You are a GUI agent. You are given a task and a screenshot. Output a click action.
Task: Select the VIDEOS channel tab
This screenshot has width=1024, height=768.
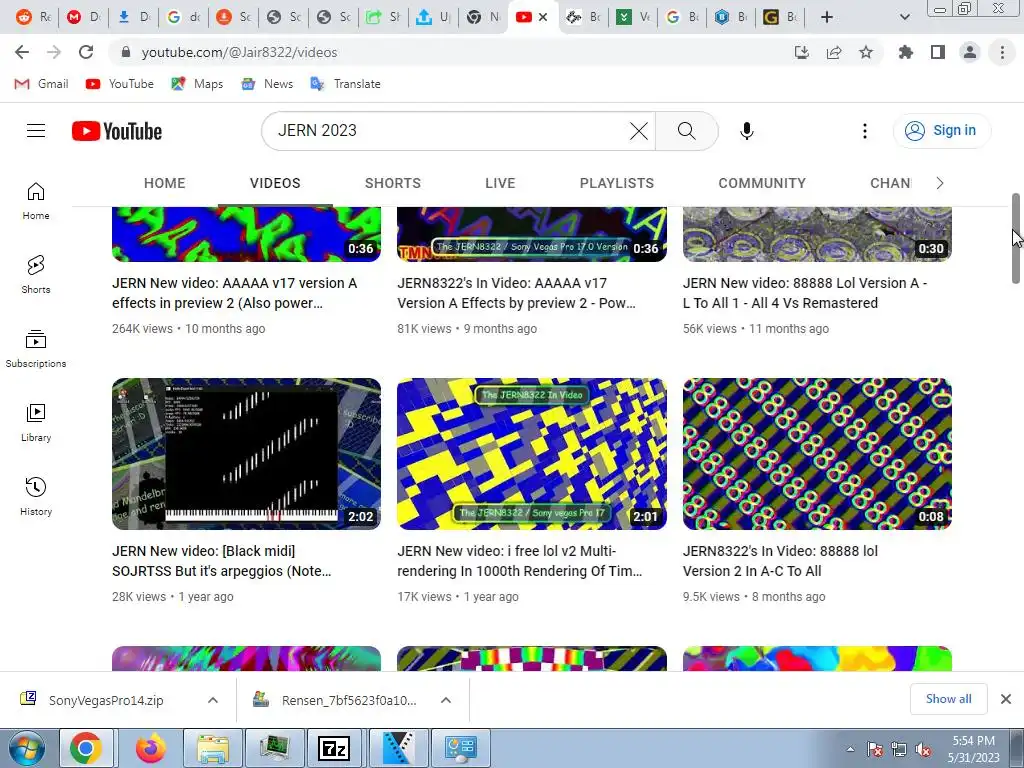coord(275,184)
